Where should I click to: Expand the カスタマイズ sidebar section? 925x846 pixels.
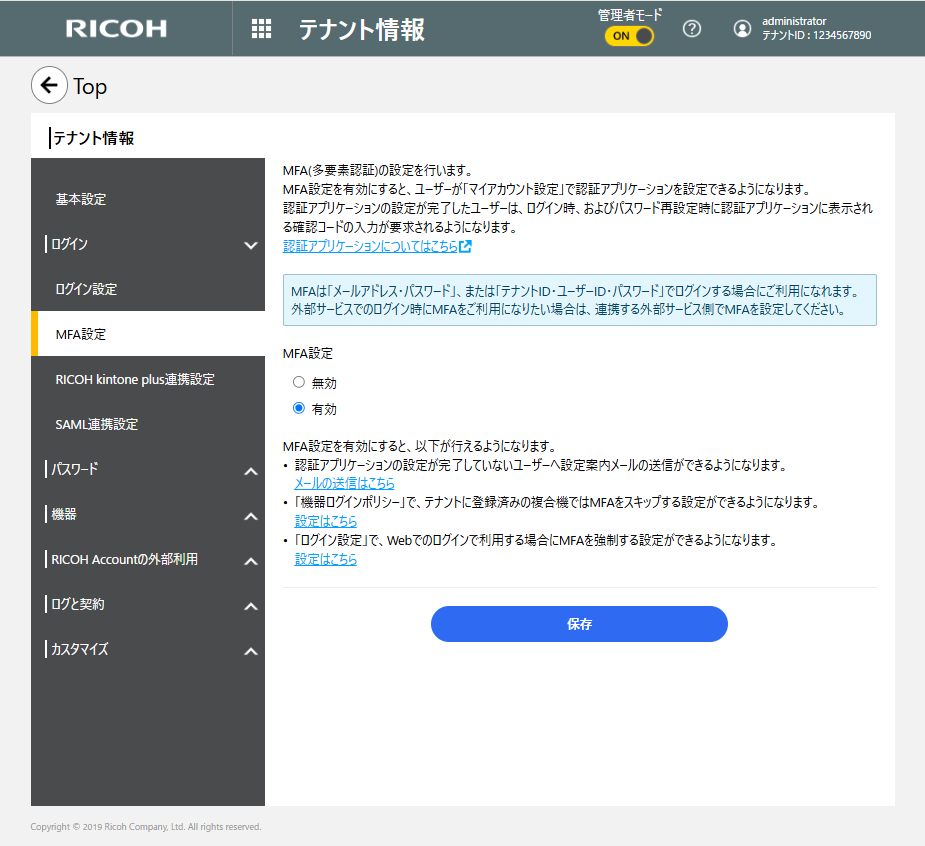pos(250,650)
